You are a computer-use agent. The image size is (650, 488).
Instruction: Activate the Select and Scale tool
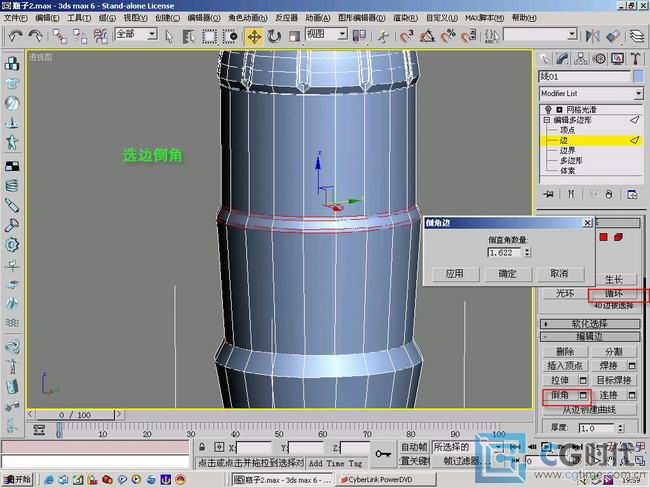pyautogui.click(x=294, y=36)
